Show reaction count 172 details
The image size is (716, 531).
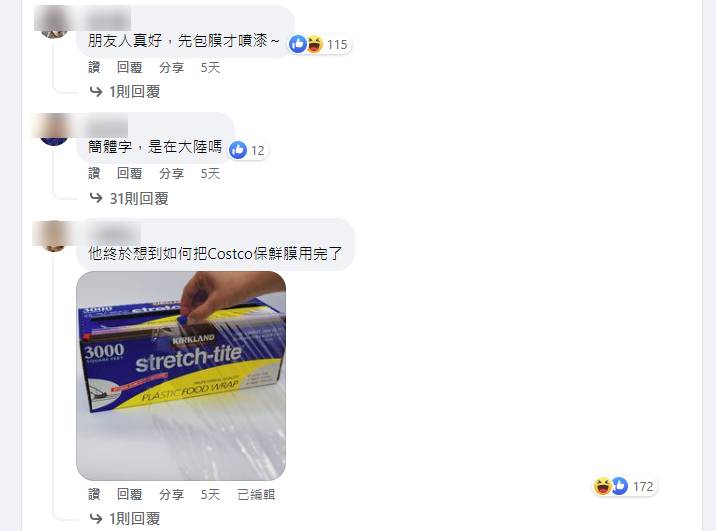643,486
